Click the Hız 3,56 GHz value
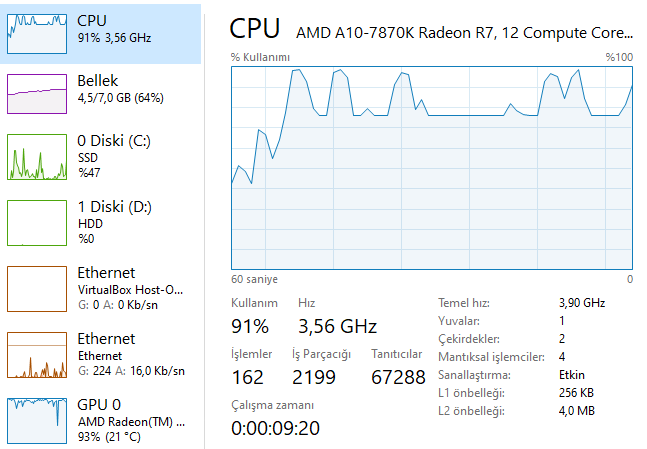This screenshot has height=449, width=647. coord(337,326)
